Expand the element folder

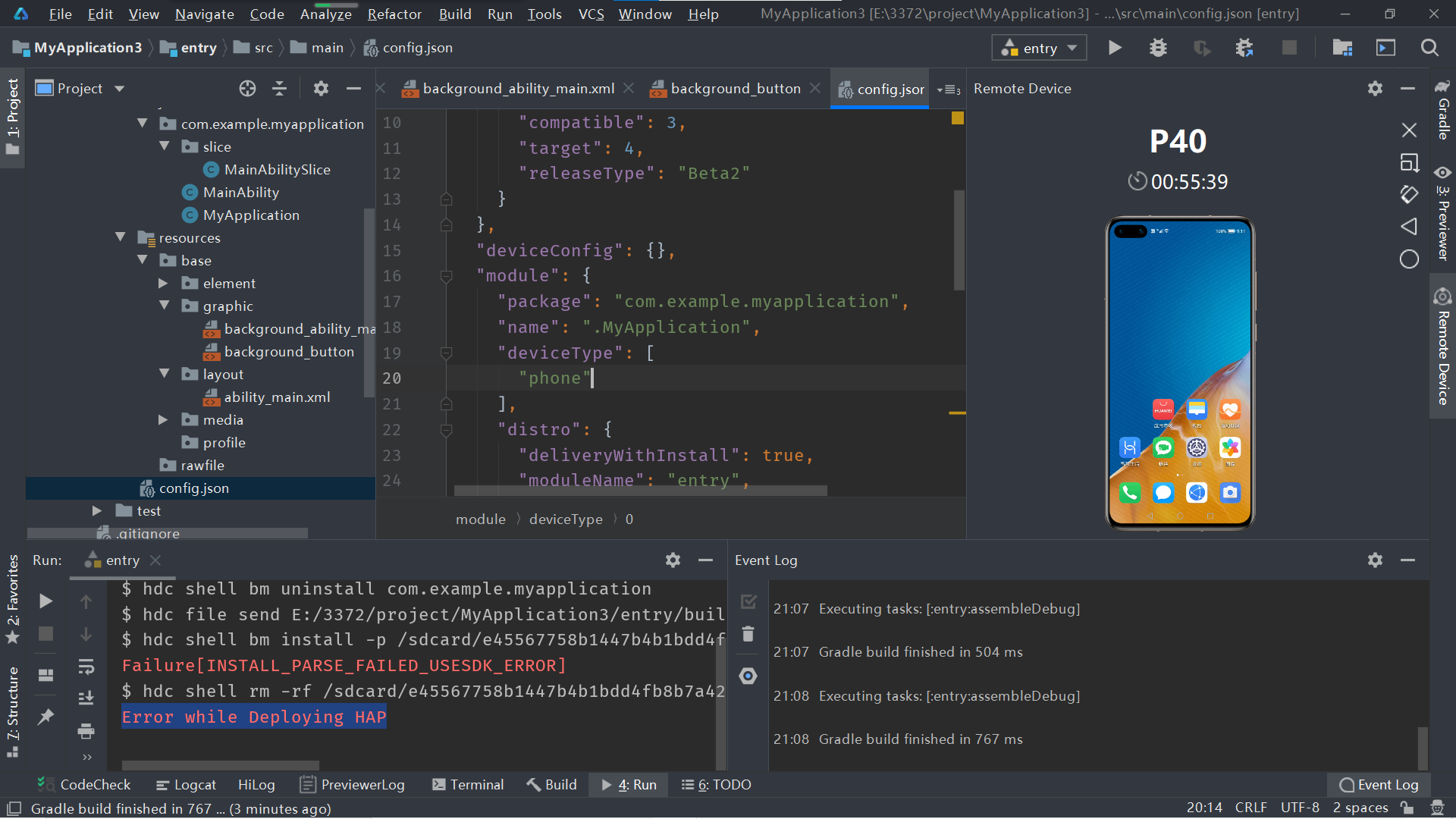tap(163, 283)
